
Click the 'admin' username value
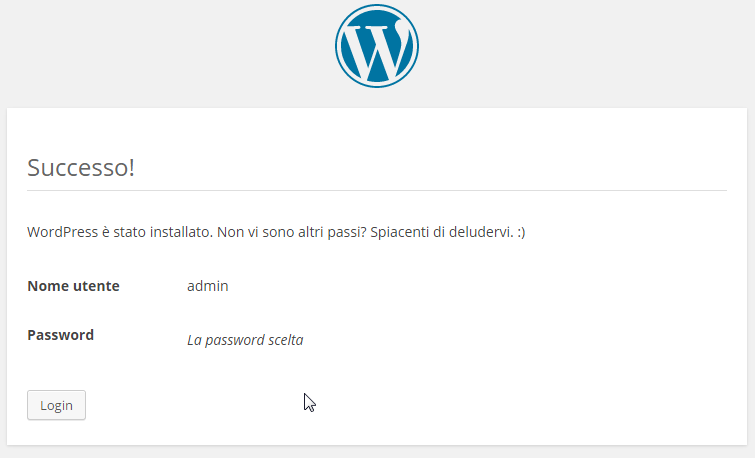point(208,286)
